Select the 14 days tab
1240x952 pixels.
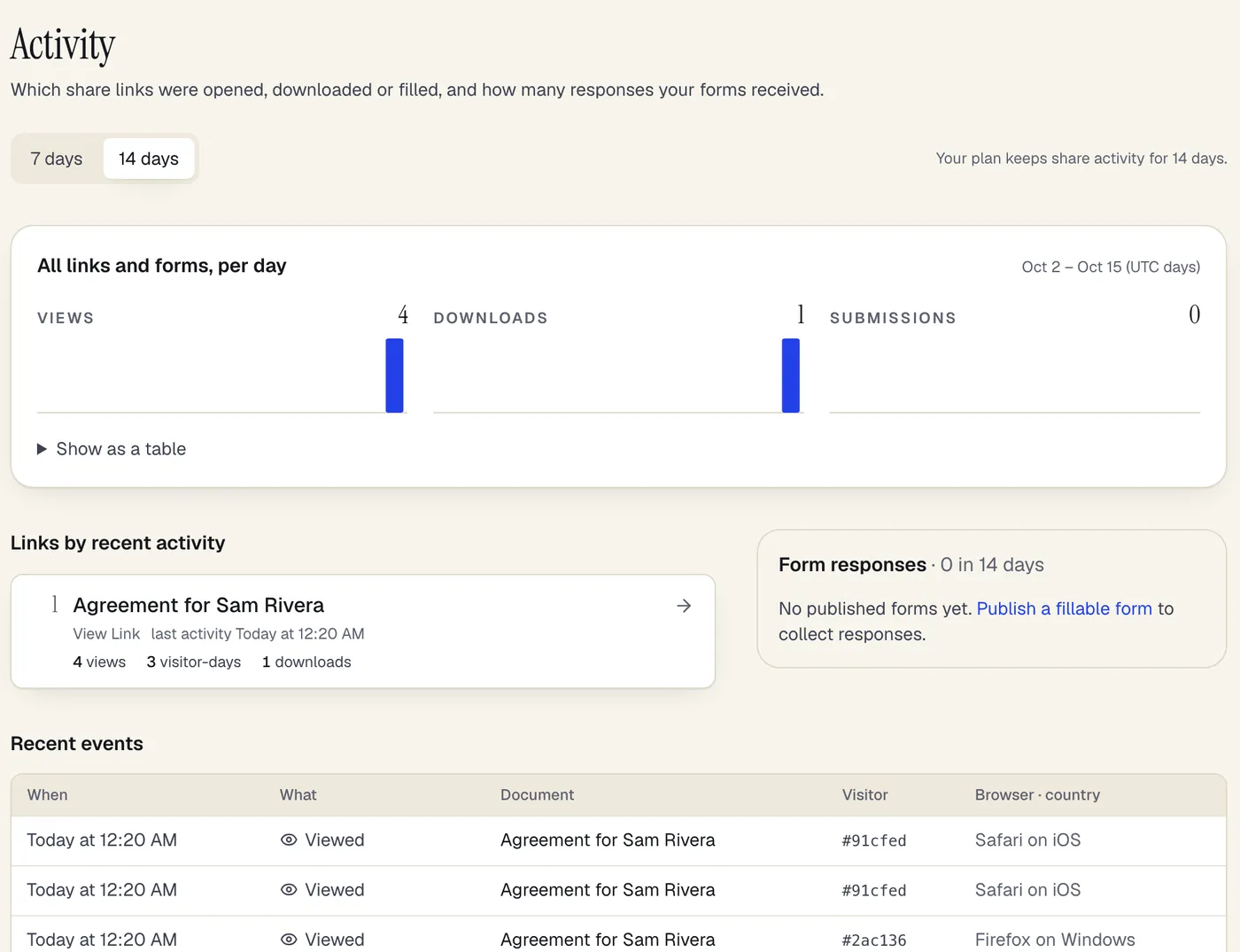pos(149,159)
